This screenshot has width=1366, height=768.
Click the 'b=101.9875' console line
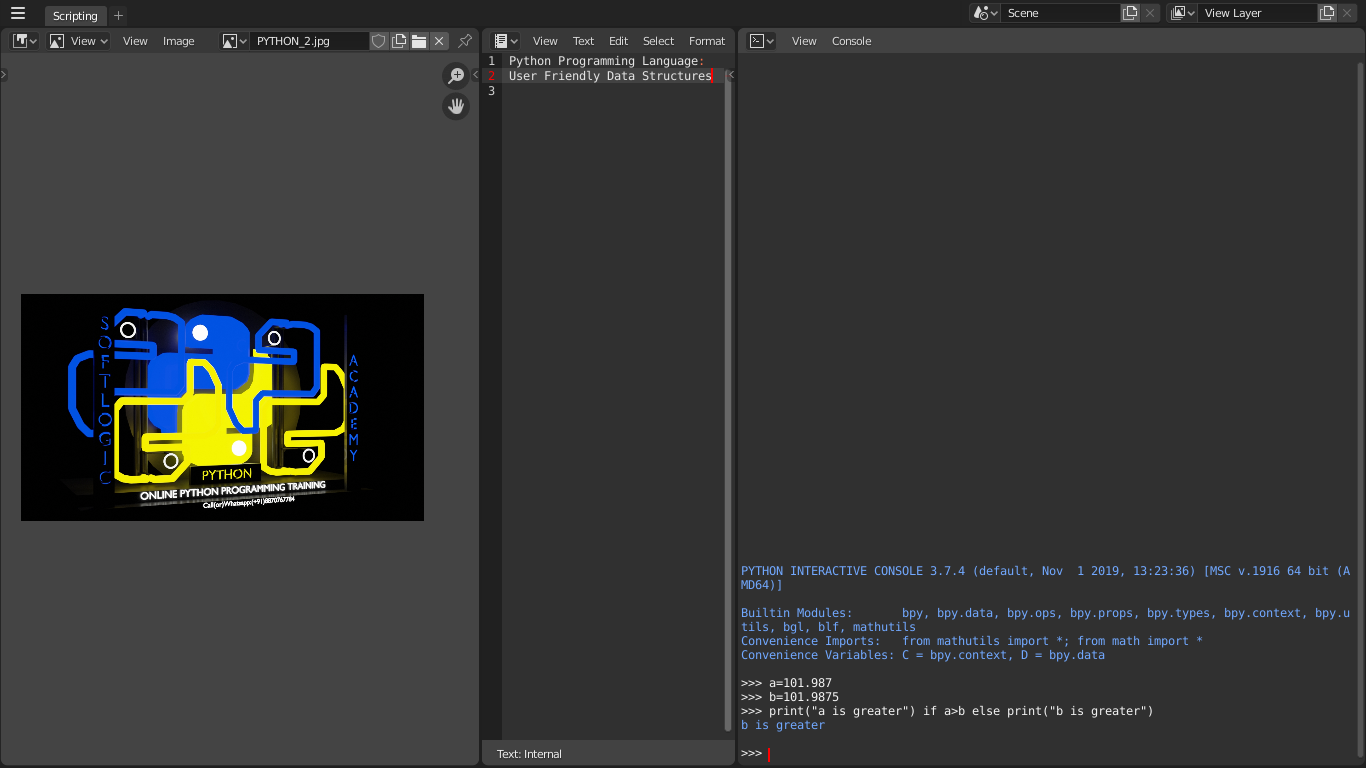coord(790,697)
